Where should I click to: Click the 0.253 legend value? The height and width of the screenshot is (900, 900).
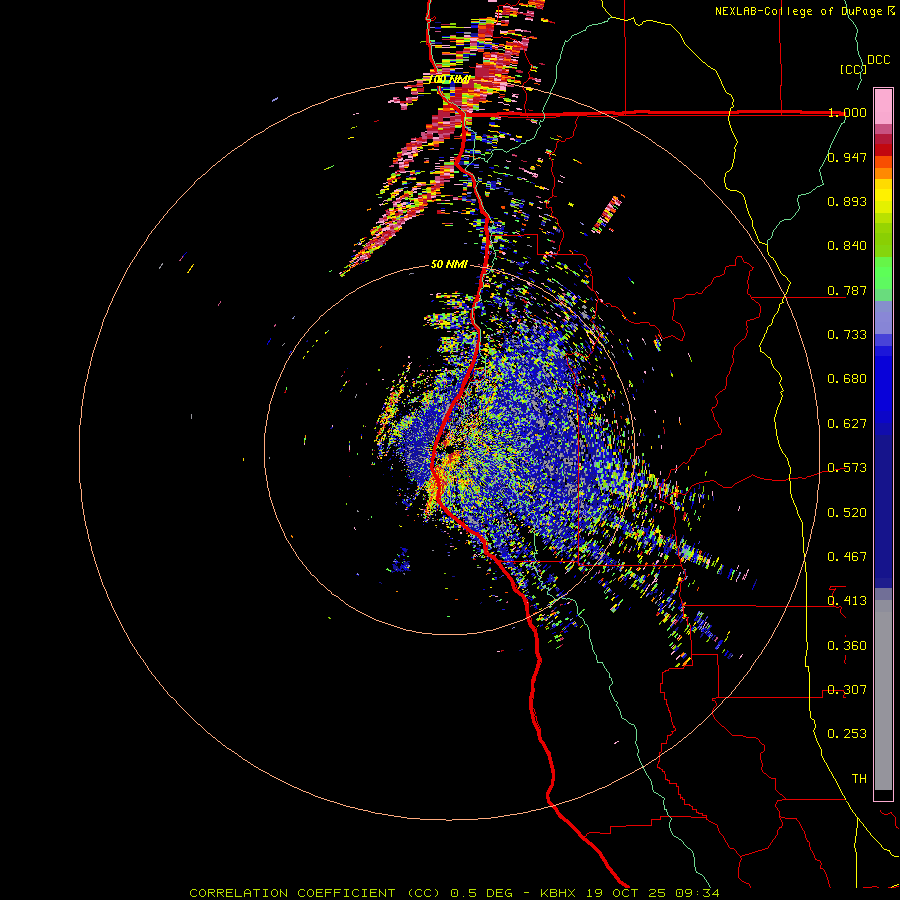click(x=847, y=734)
